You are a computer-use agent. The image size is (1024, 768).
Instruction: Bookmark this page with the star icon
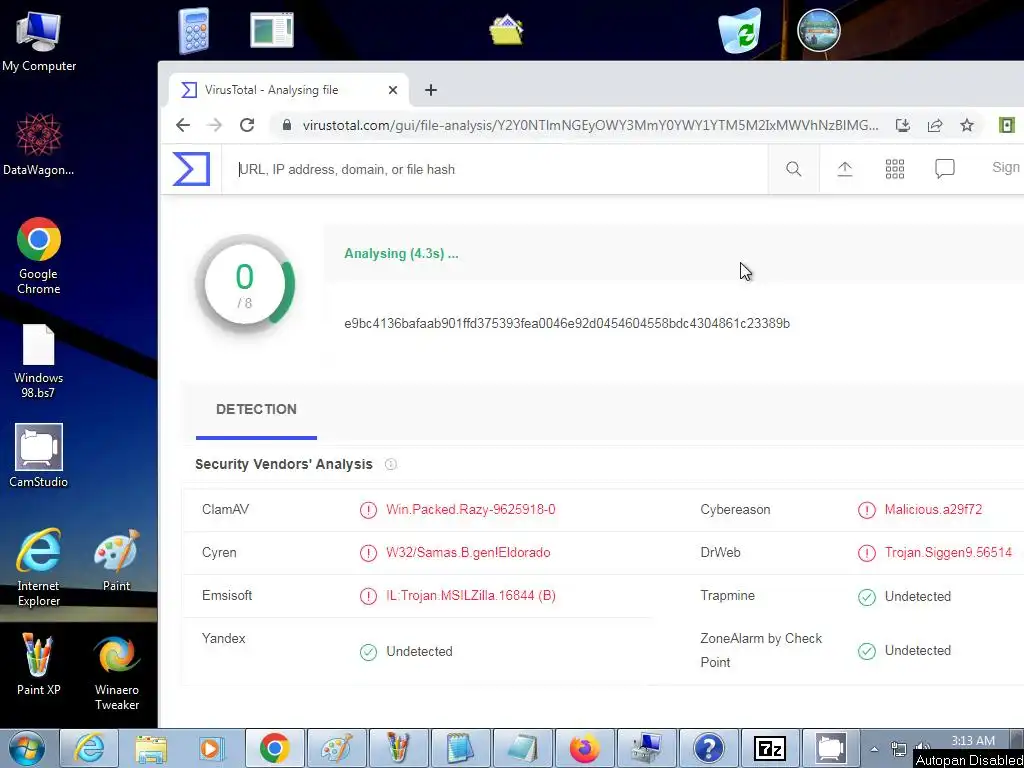pos(967,125)
